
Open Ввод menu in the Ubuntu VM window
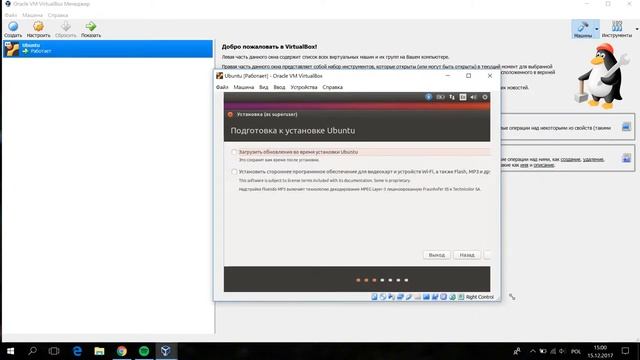coord(279,87)
